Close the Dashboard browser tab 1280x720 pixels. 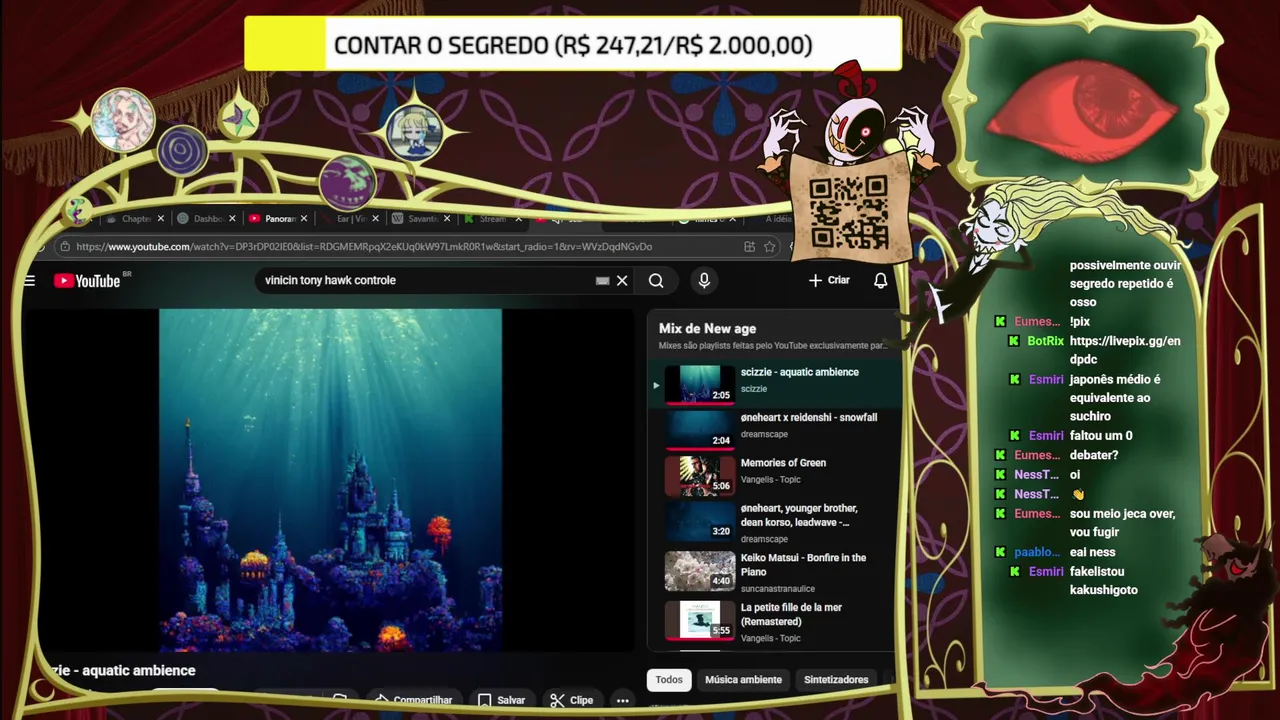(232, 219)
